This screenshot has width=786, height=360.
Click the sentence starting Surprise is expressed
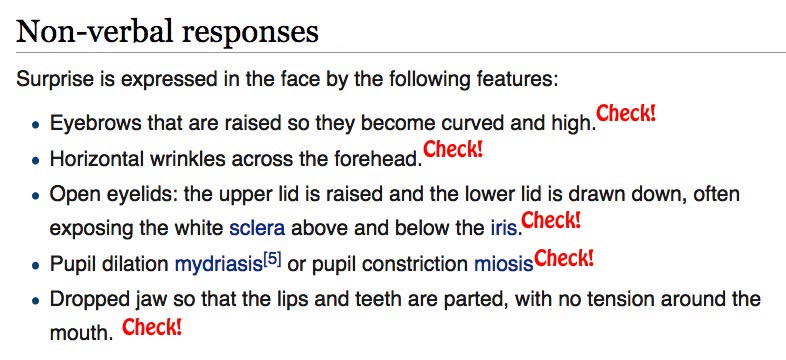click(x=287, y=80)
